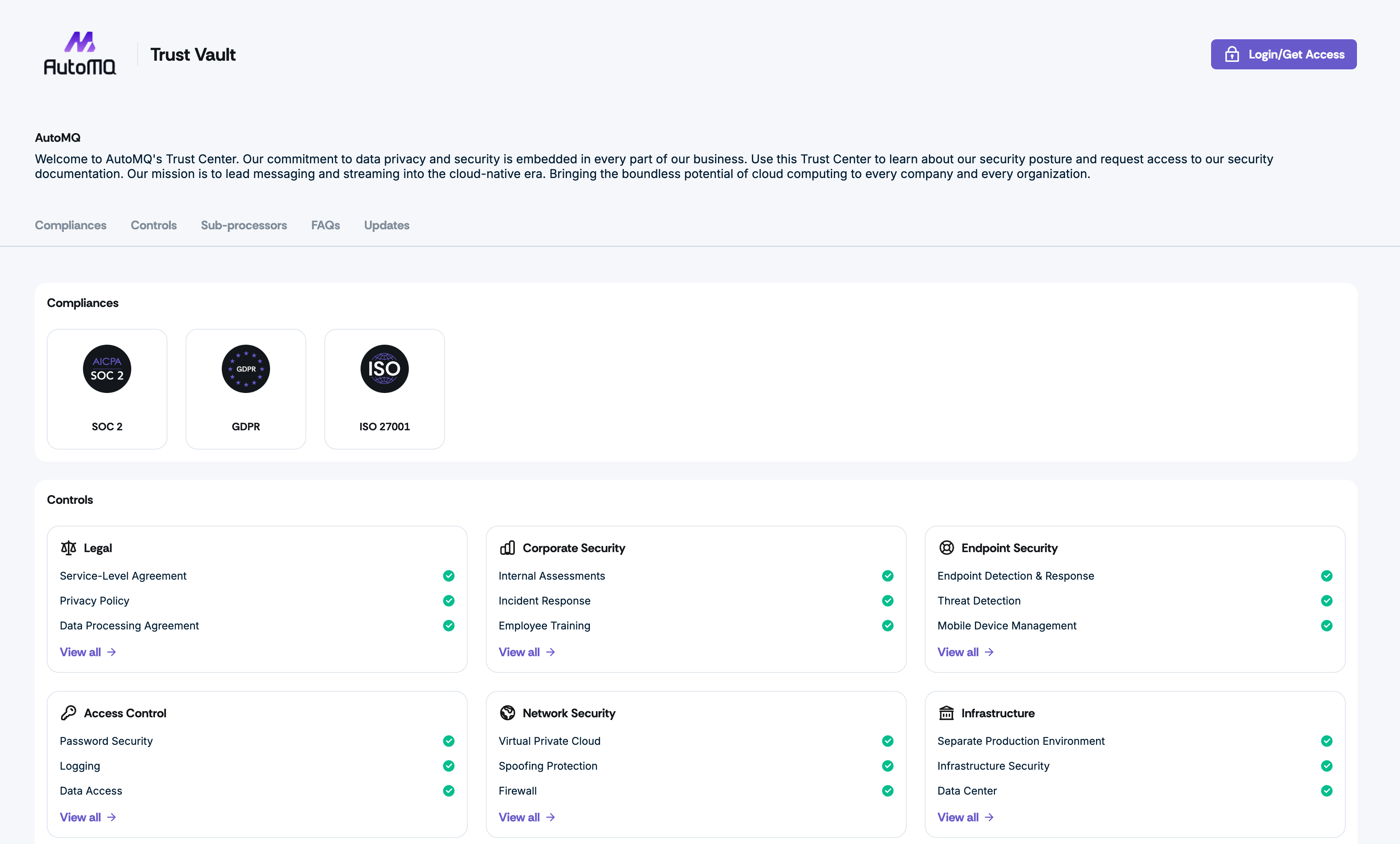Open the GDPR compliance card
Screen dimensions: 1400x844
(246, 389)
